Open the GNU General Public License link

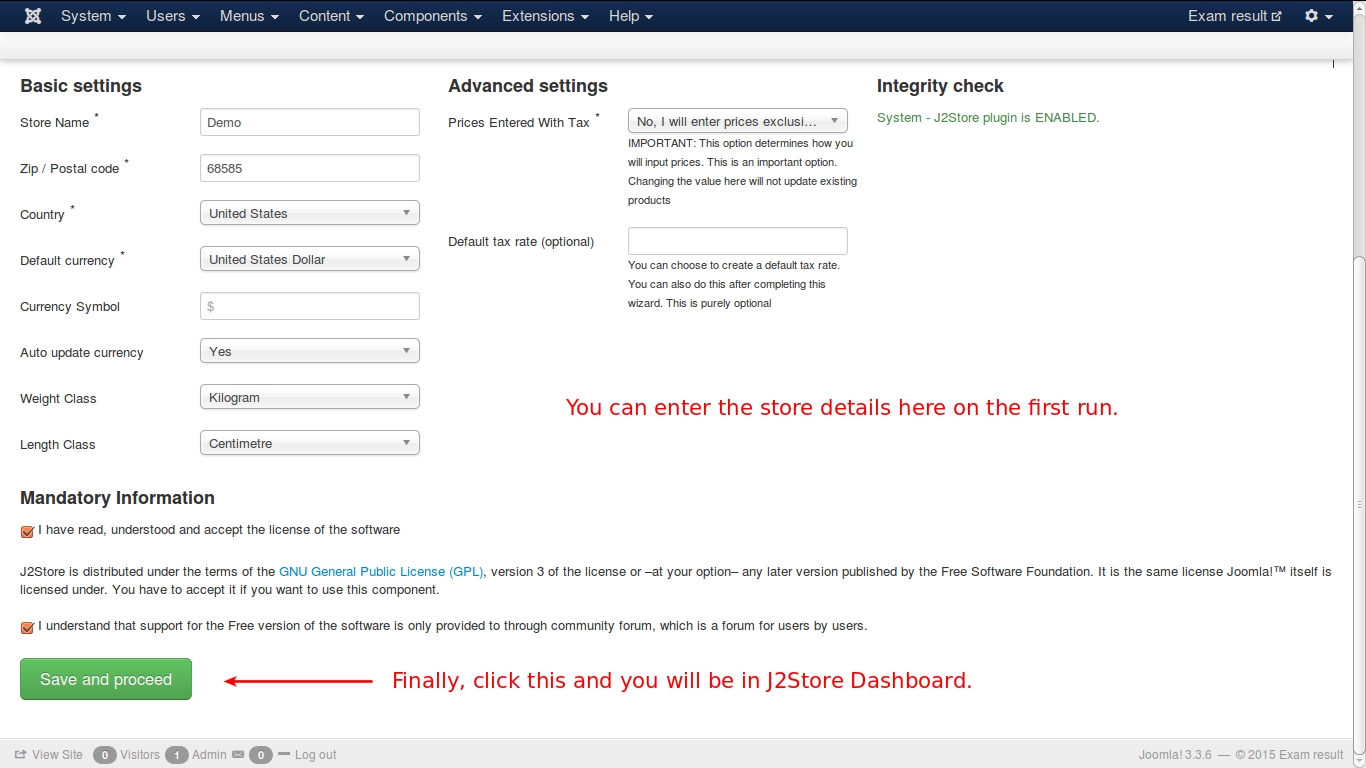381,572
